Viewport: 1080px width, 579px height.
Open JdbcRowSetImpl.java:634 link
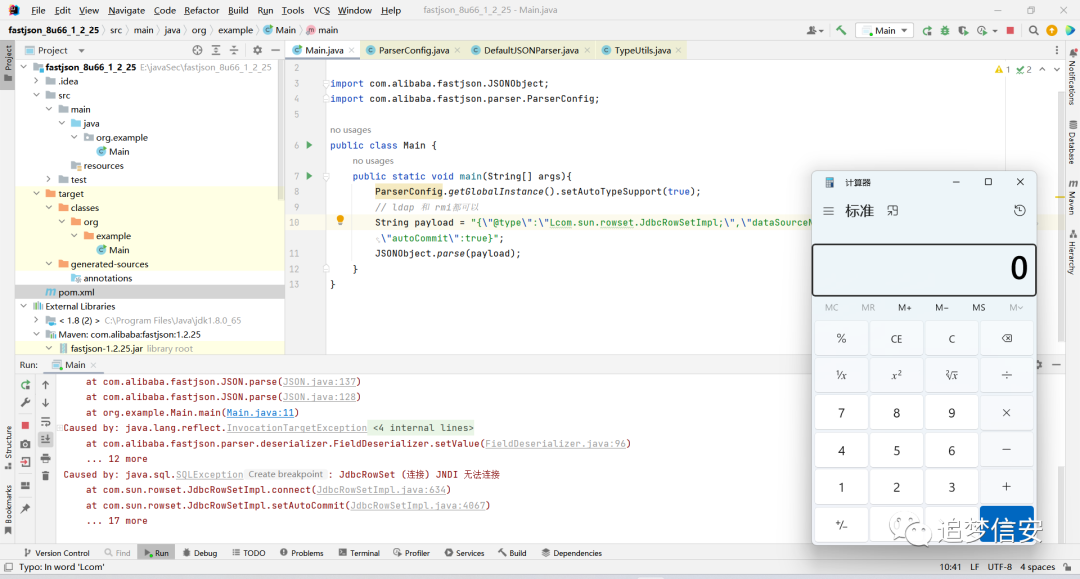[x=381, y=489]
